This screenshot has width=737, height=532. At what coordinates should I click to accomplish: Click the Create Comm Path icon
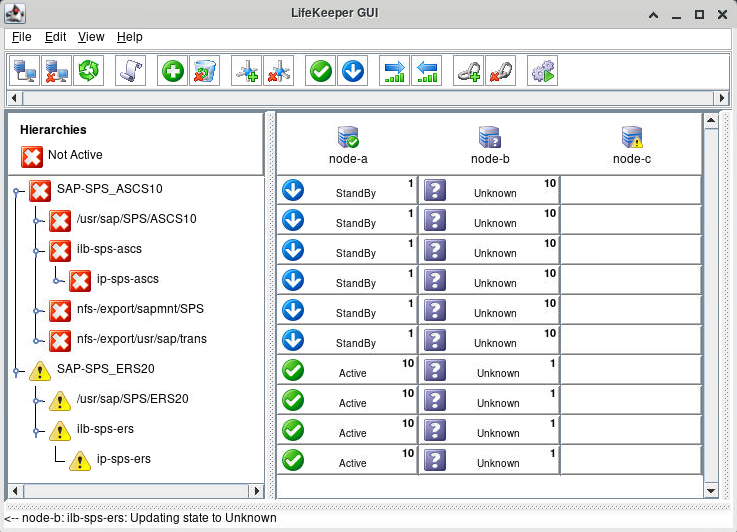pos(247,71)
